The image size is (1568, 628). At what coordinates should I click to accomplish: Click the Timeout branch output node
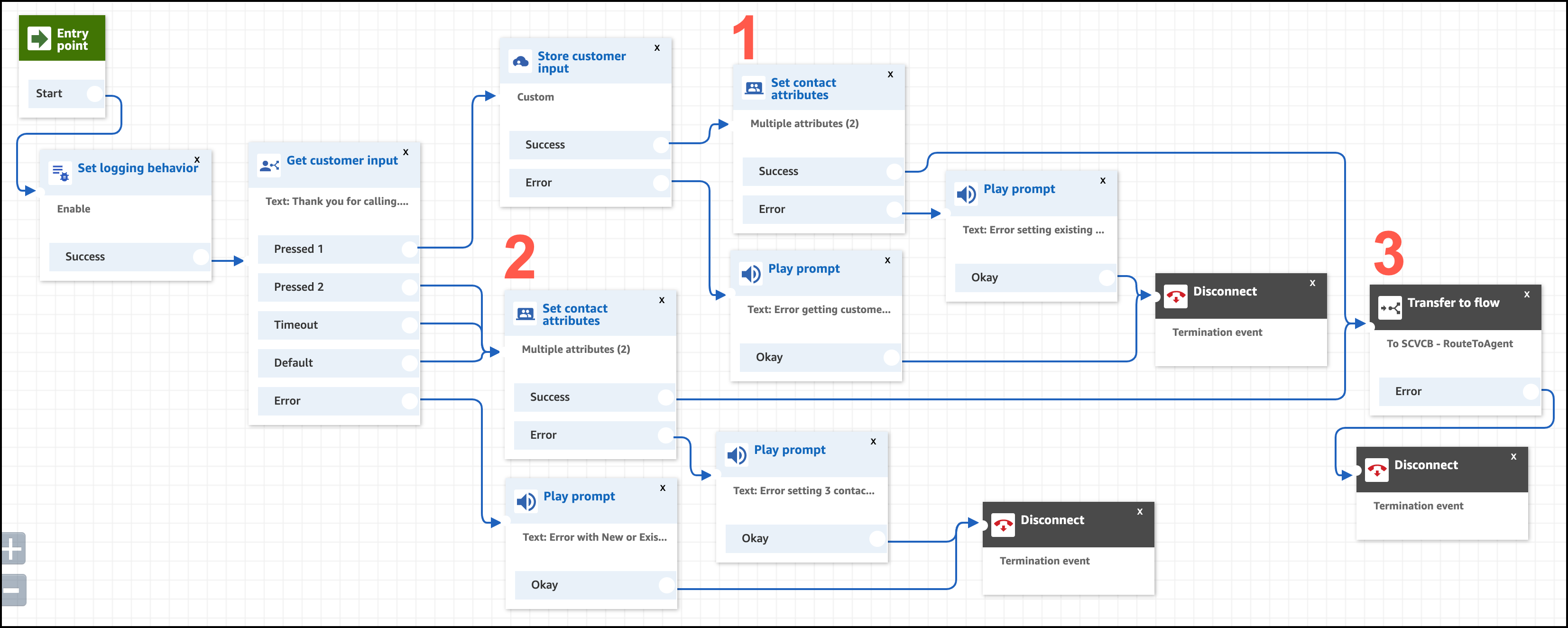pyautogui.click(x=410, y=324)
